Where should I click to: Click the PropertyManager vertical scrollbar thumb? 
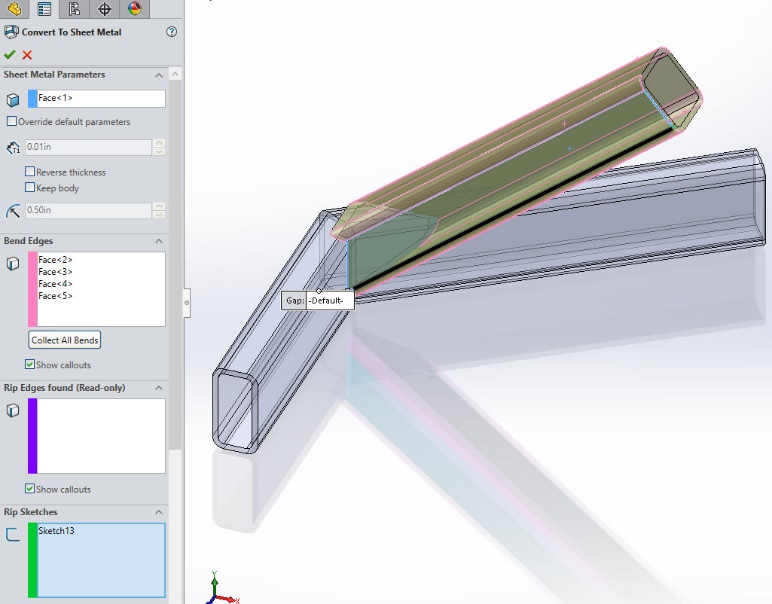point(175,265)
